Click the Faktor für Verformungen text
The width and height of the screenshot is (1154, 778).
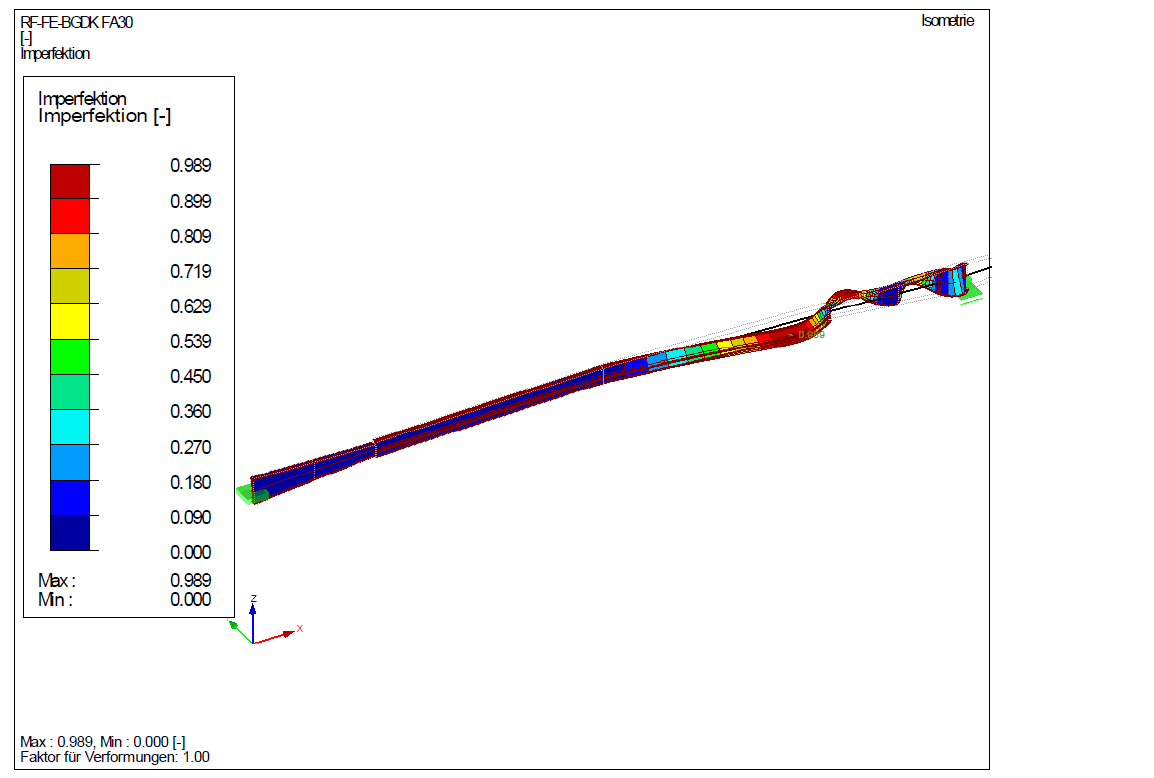point(115,757)
